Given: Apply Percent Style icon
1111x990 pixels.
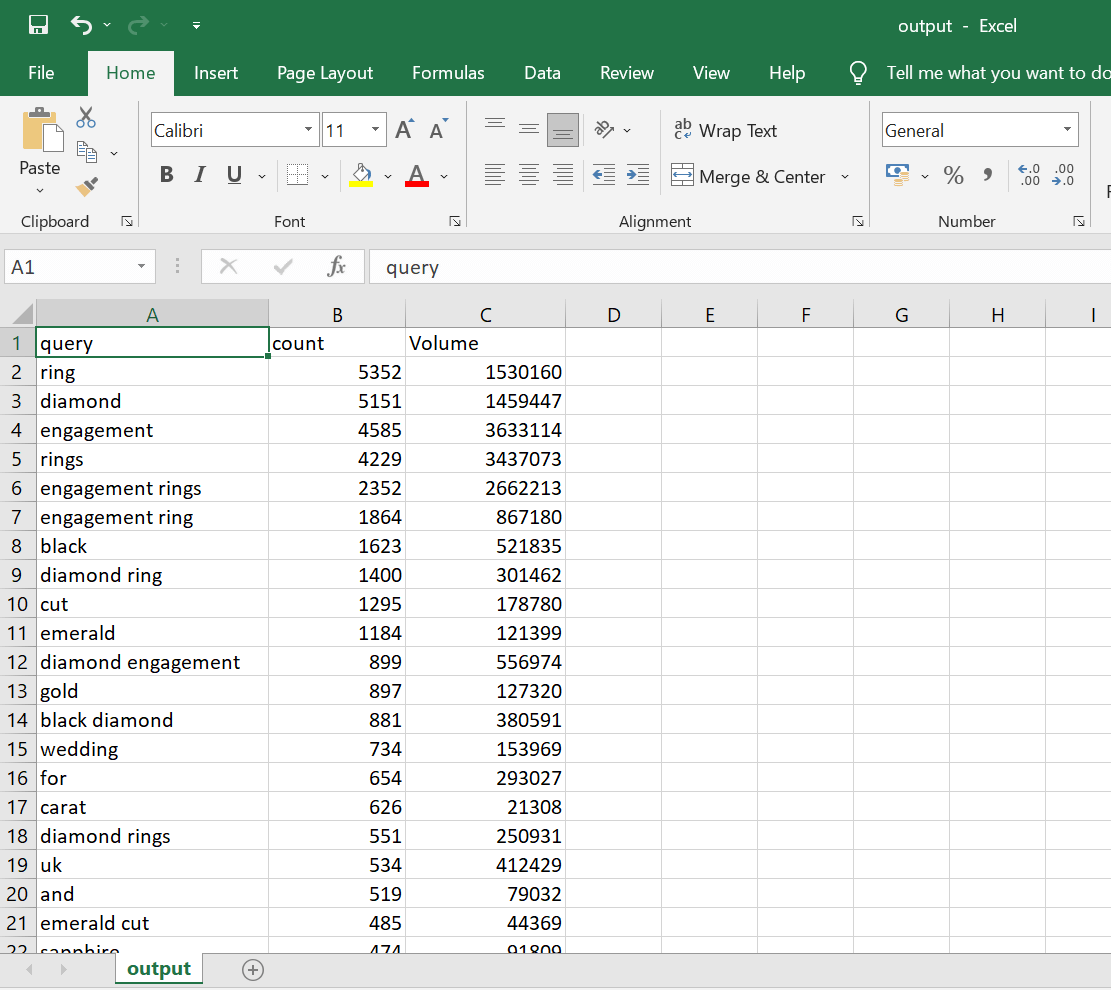Looking at the screenshot, I should point(954,175).
